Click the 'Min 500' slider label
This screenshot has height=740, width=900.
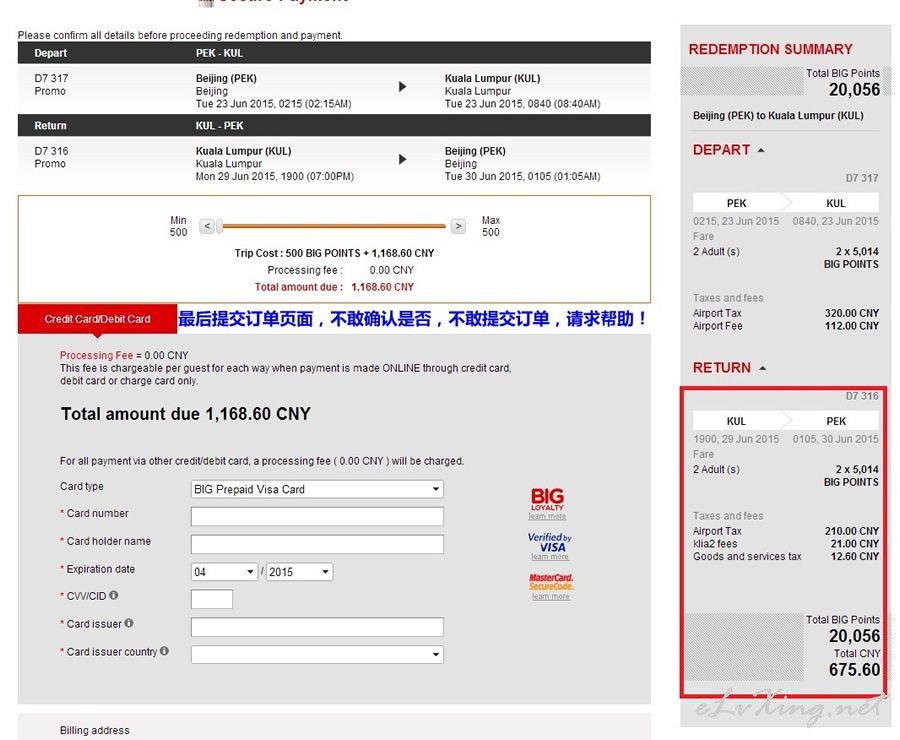[x=179, y=226]
